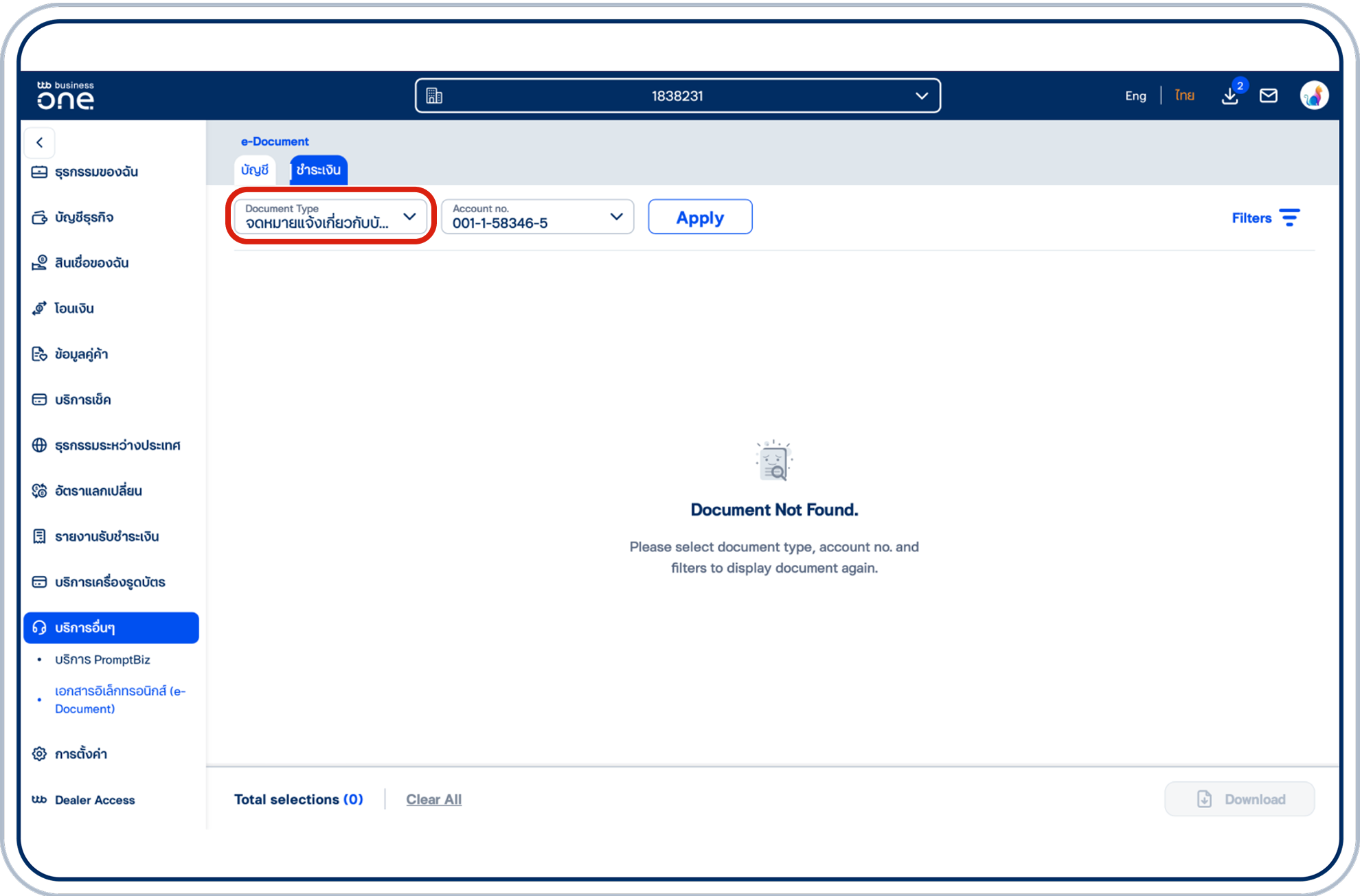This screenshot has width=1360, height=896.
Task: Collapse the sidebar using the chevron button
Action: pos(39,143)
